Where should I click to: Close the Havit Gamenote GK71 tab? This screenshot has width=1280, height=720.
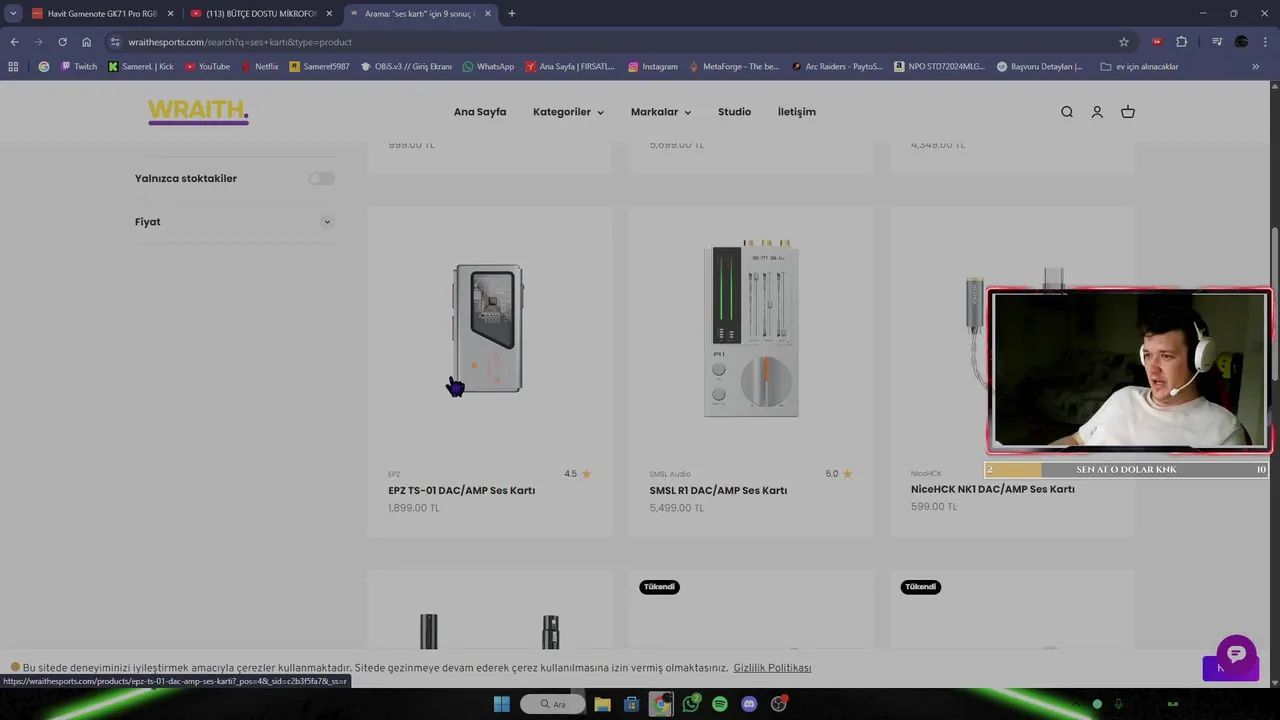(x=170, y=14)
